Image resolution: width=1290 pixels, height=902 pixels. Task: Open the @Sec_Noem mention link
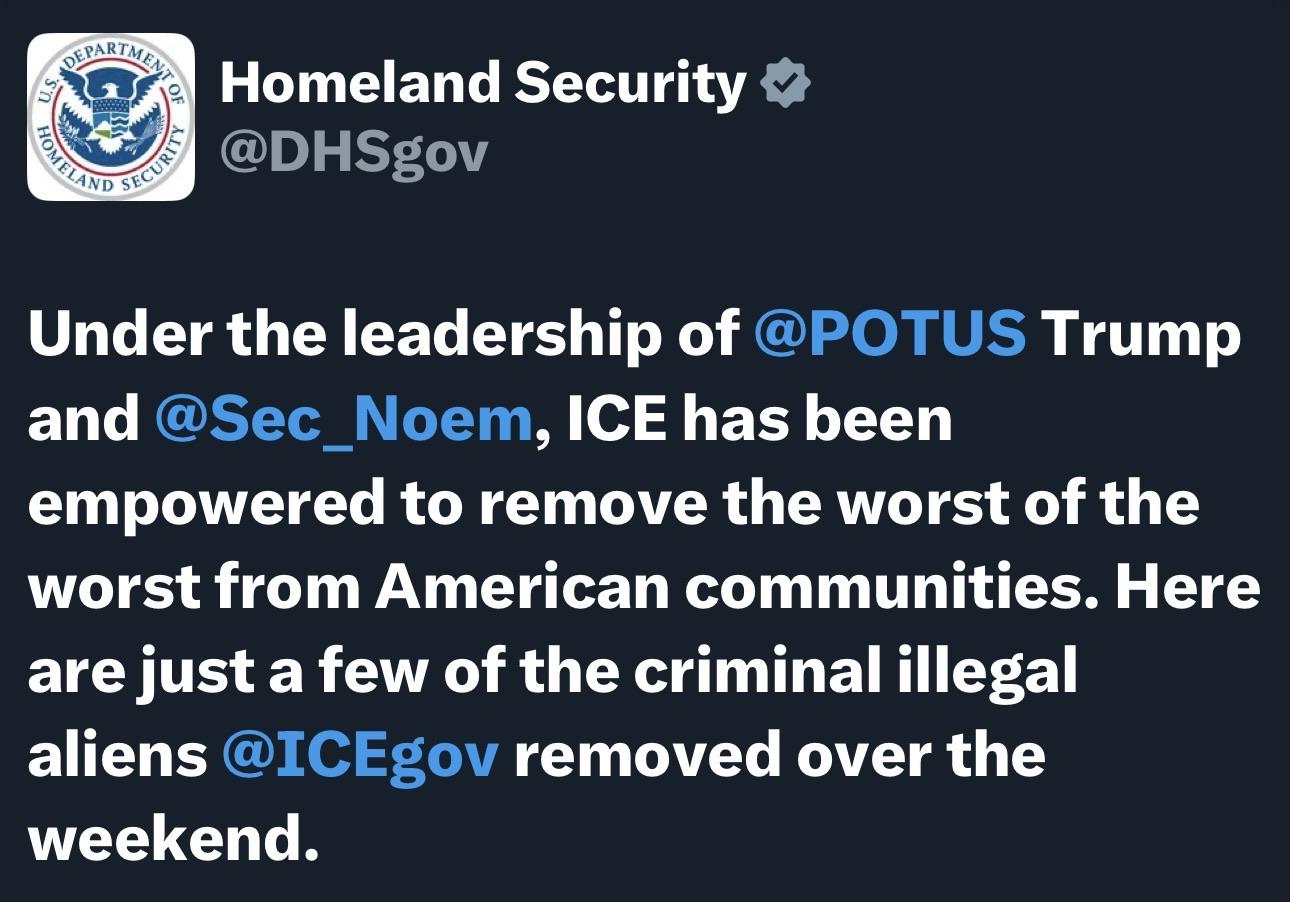tap(343, 421)
